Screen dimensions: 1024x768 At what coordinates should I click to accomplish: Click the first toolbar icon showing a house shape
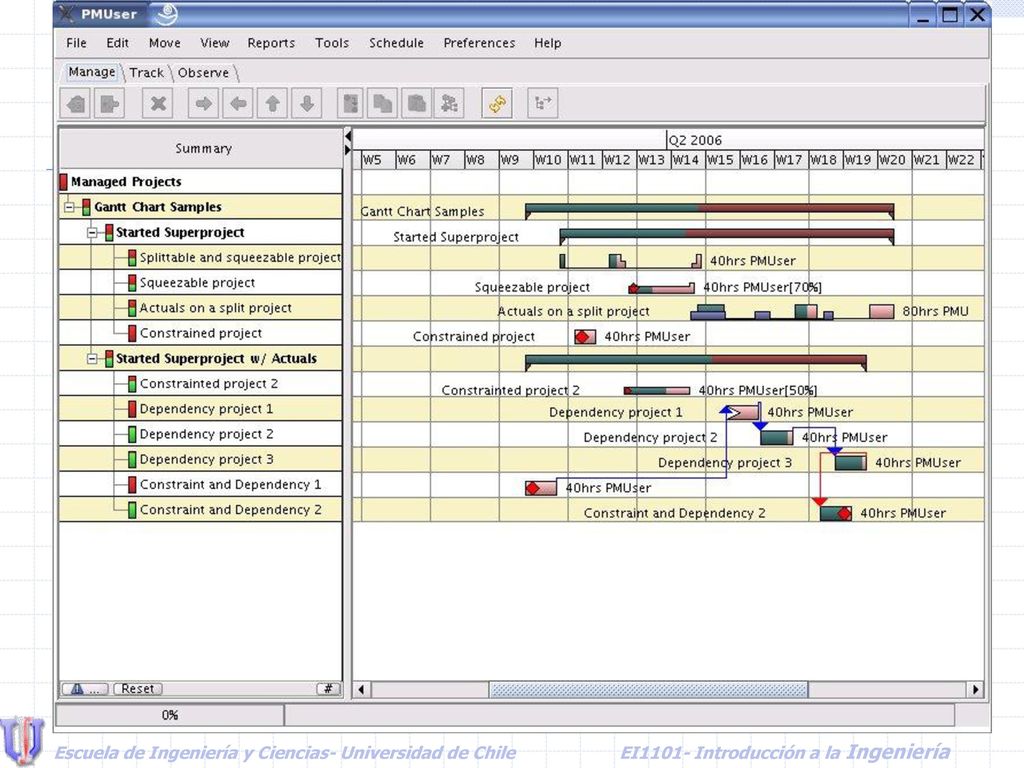point(76,103)
